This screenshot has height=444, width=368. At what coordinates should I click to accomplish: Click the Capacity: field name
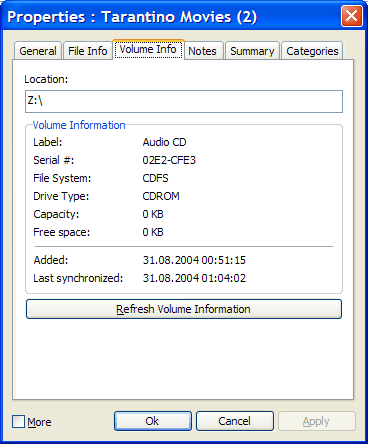56,214
